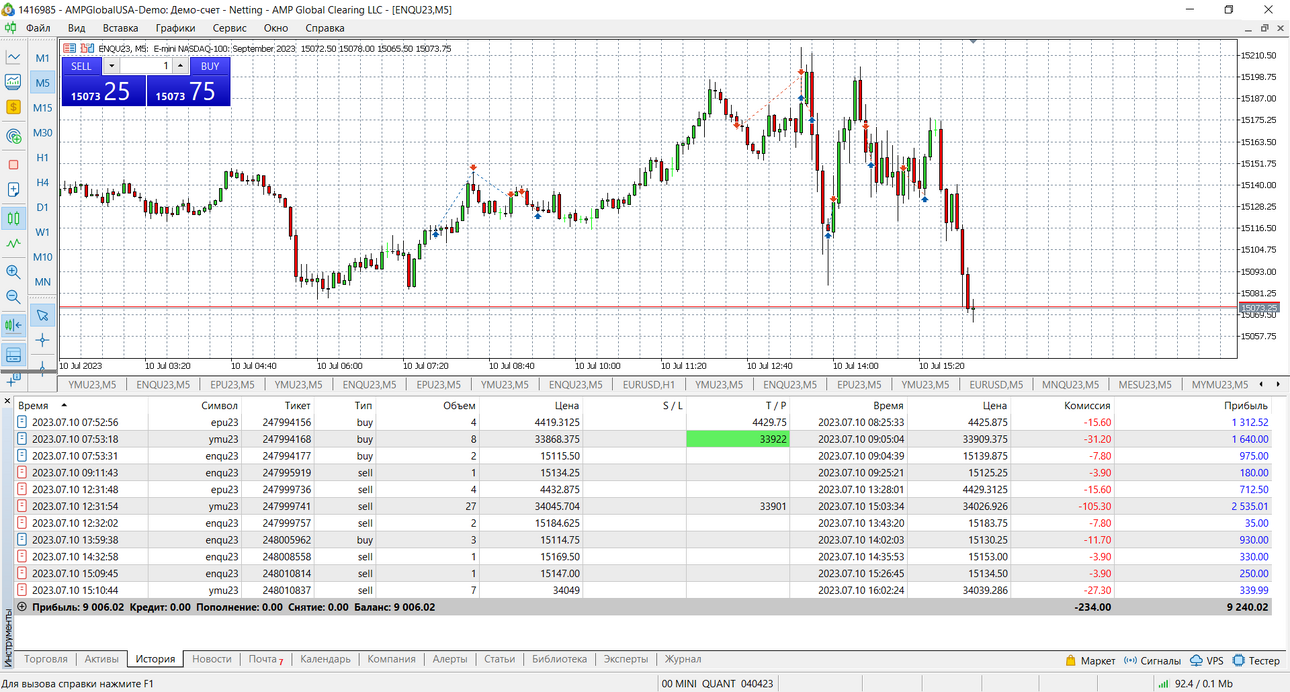Viewport: 1290px width, 692px height.
Task: Sort history by Прибыль column header
Action: (1245, 406)
